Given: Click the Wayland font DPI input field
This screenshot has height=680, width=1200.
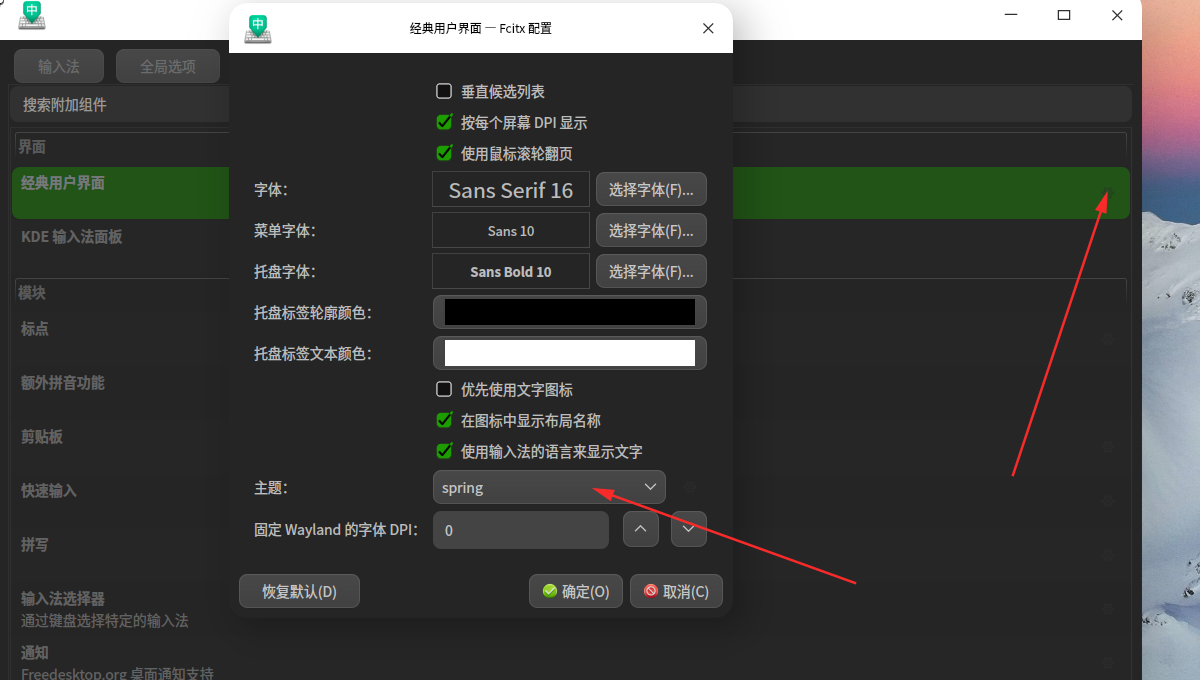Looking at the screenshot, I should (x=521, y=530).
